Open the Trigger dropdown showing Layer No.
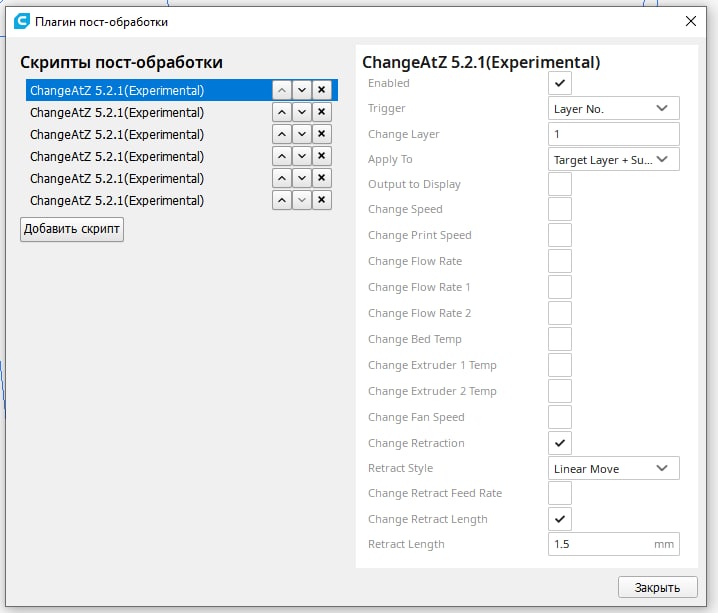 pyautogui.click(x=614, y=108)
